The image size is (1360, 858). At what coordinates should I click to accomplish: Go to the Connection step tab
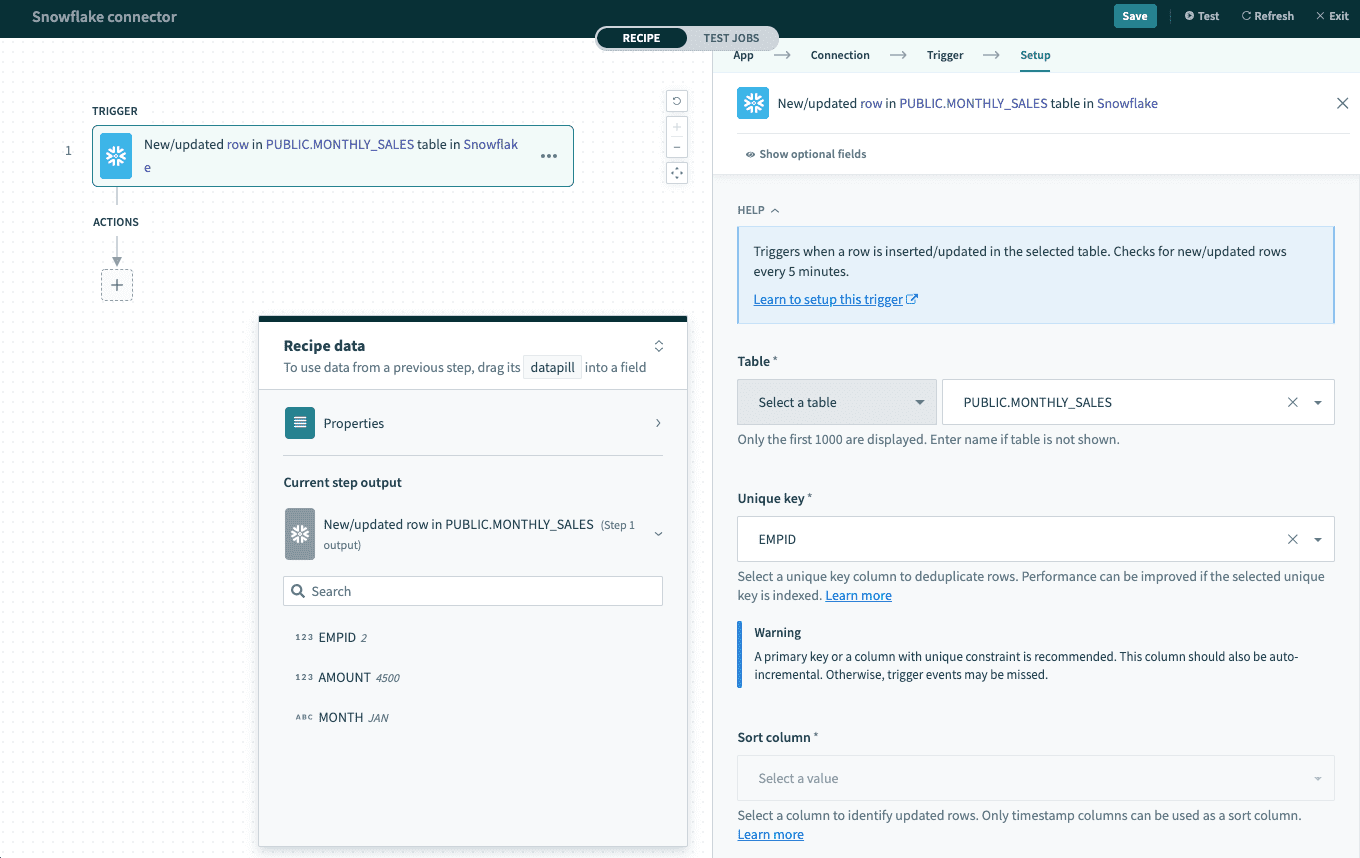pos(840,55)
